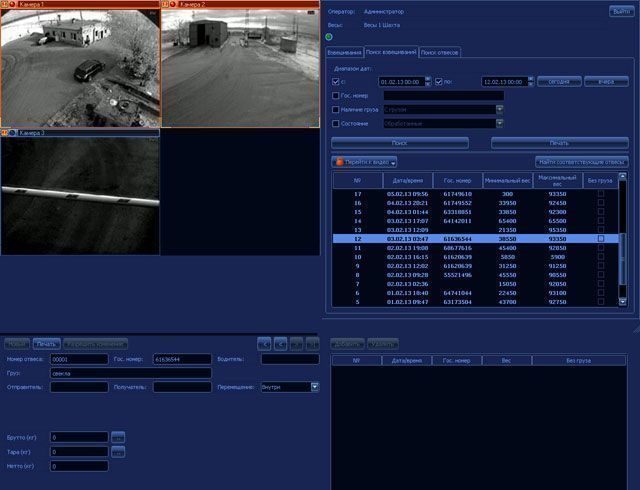
Task: Click Найти соответствующие отвесы button
Action: [x=582, y=162]
